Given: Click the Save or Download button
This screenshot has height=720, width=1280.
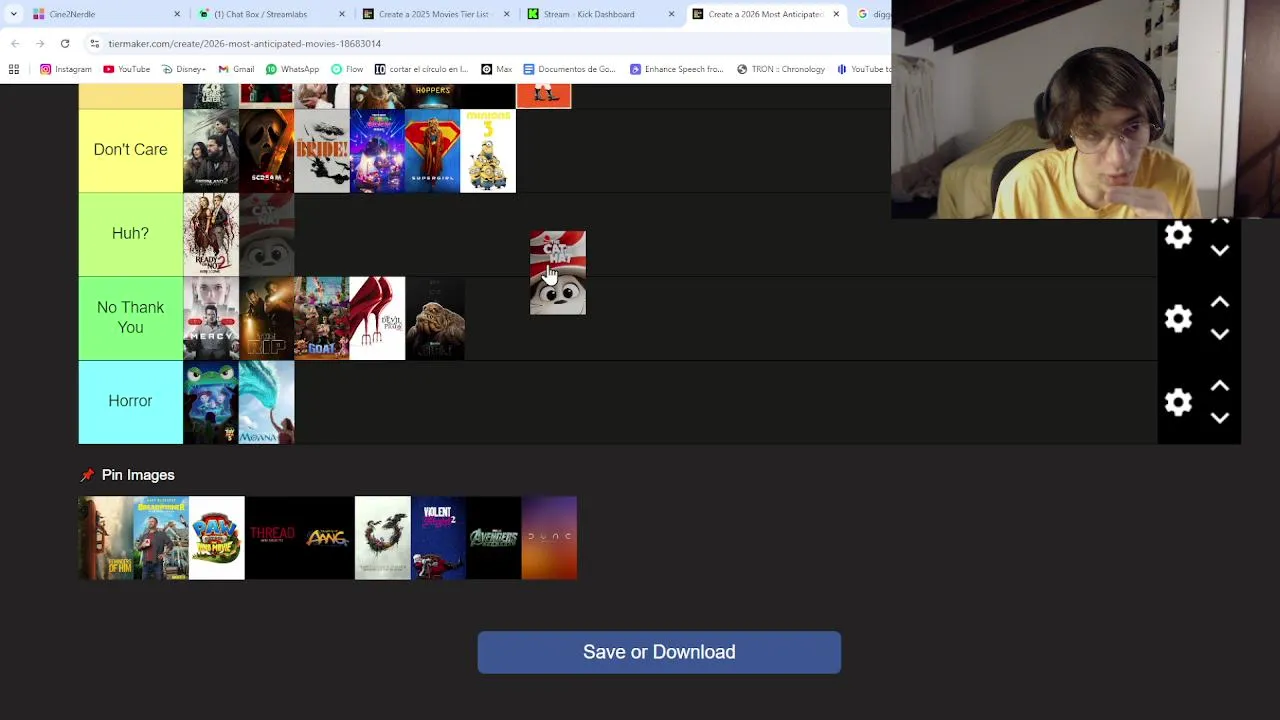Looking at the screenshot, I should 659,652.
